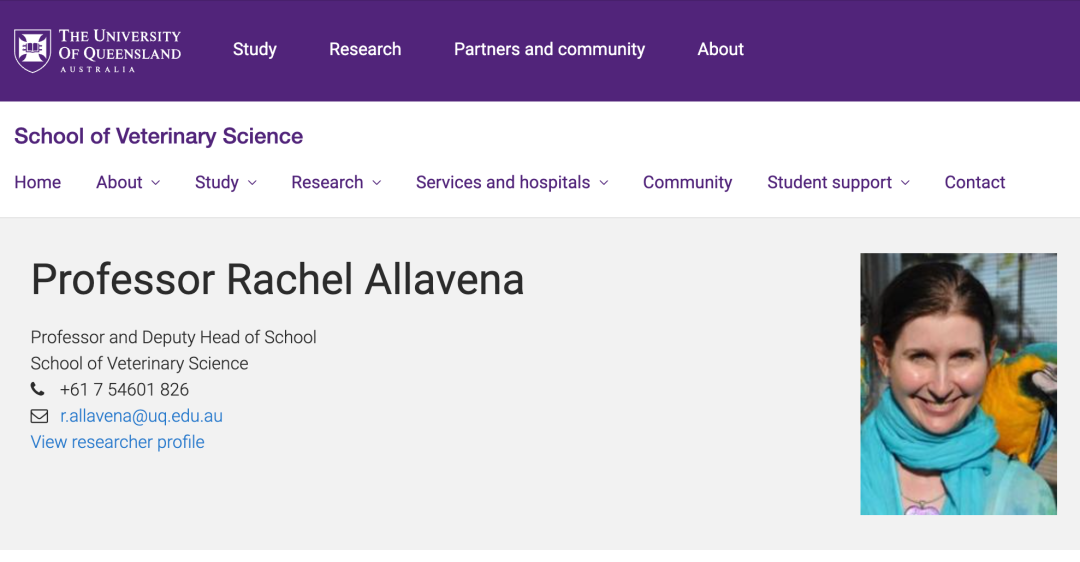Email r.allavena@uq.edu.au link
1080x562 pixels.
(141, 416)
